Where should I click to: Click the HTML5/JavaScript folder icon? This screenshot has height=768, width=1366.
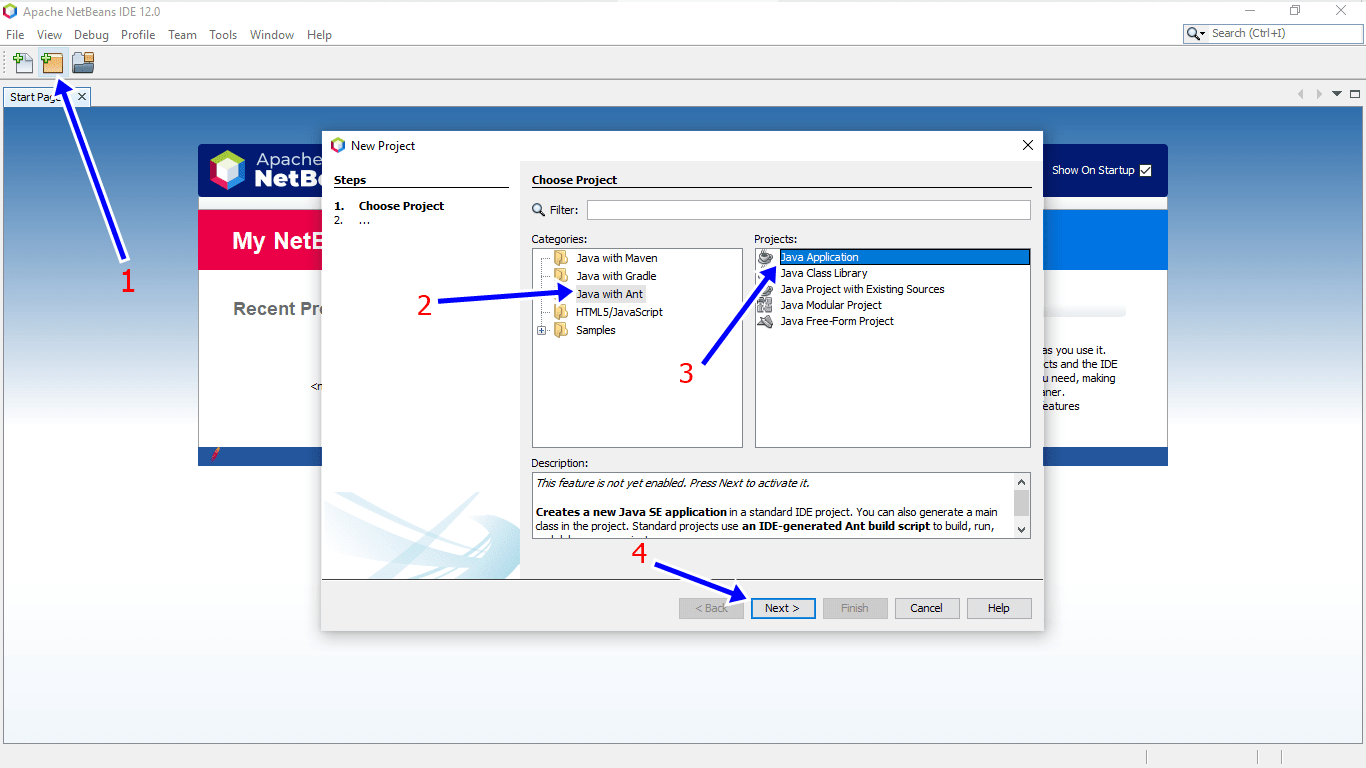point(561,312)
